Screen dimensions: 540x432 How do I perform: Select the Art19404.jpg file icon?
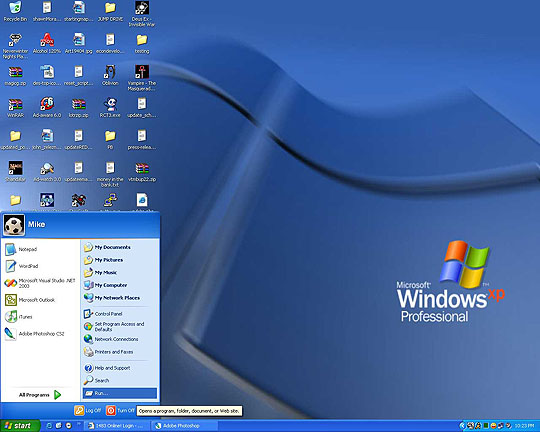pos(79,43)
